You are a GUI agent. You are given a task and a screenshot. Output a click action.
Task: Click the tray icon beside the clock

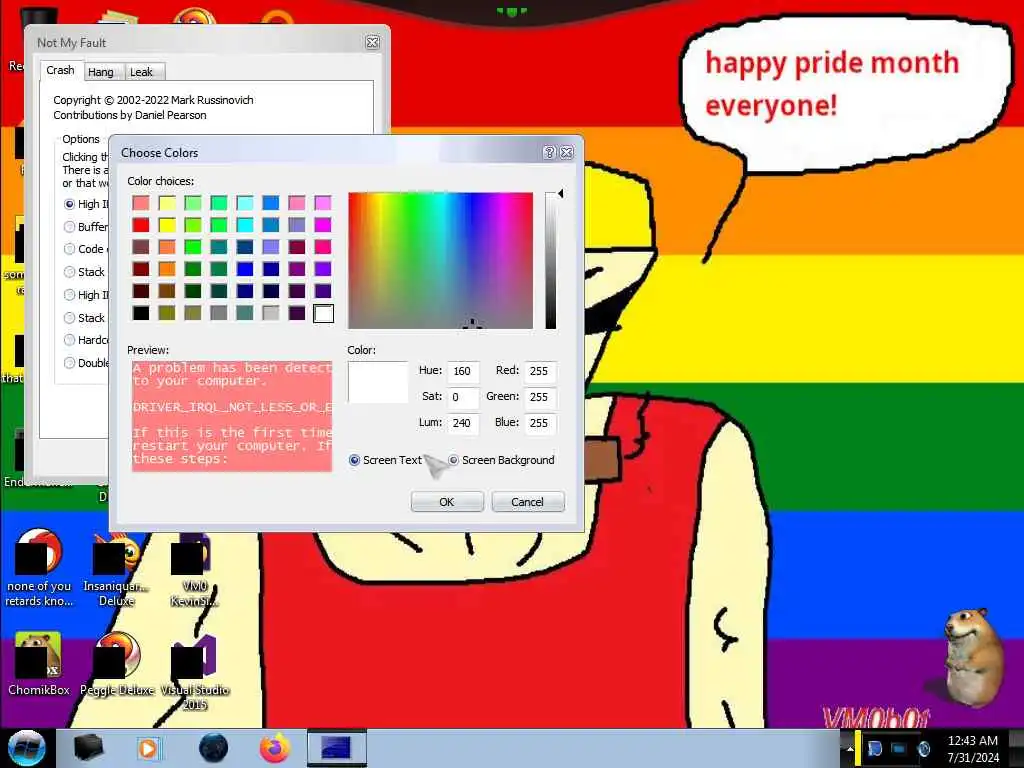click(923, 748)
